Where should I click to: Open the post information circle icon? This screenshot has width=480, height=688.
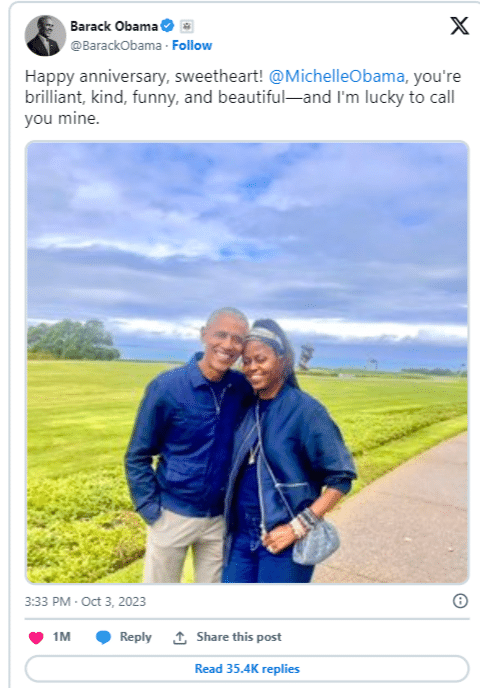pos(460,601)
